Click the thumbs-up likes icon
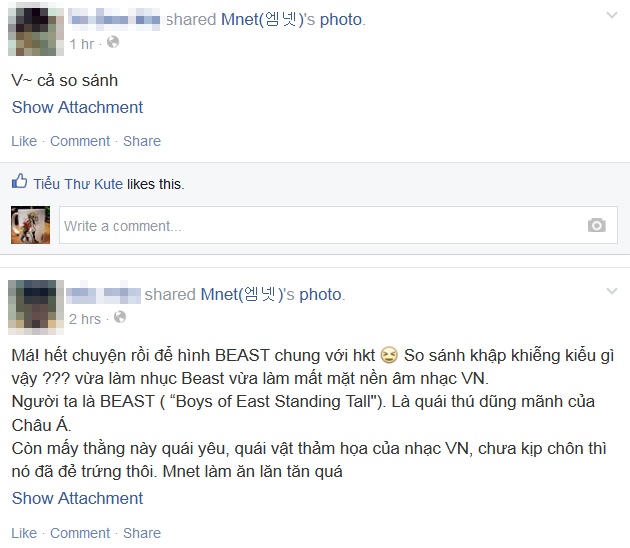This screenshot has width=630, height=548. (x=19, y=181)
